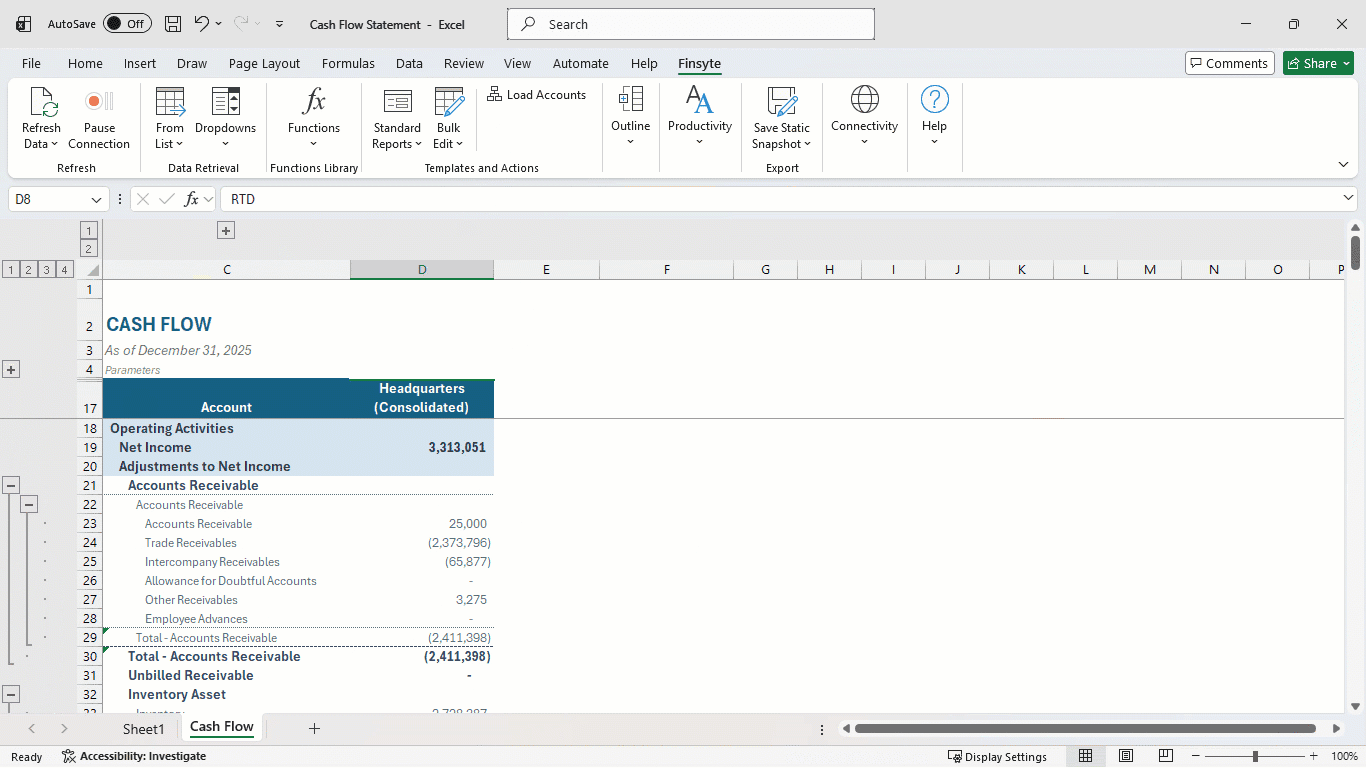Screen dimensions: 1366x768
Task: Switch to the Page Layout tab
Action: (x=264, y=63)
